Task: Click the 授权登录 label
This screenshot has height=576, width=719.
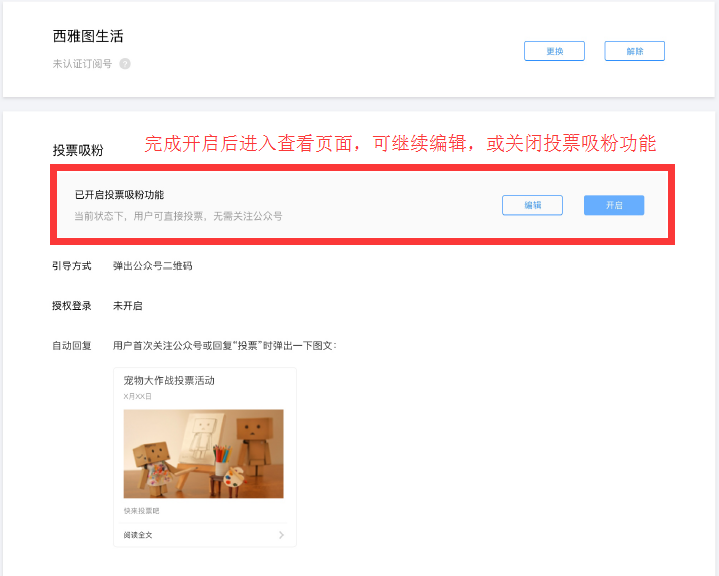Action: click(x=72, y=306)
